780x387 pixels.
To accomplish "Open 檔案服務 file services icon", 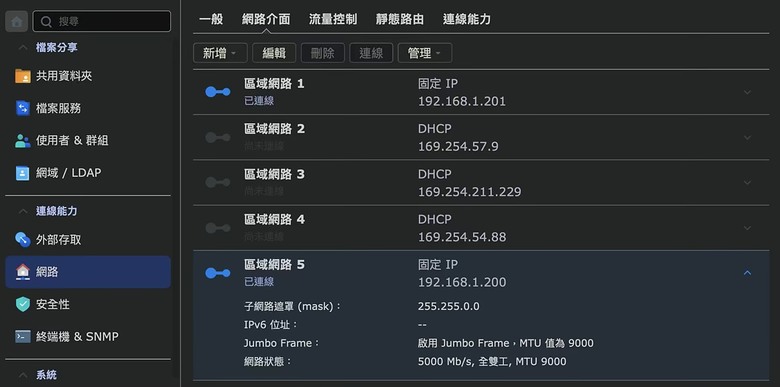I will point(22,108).
